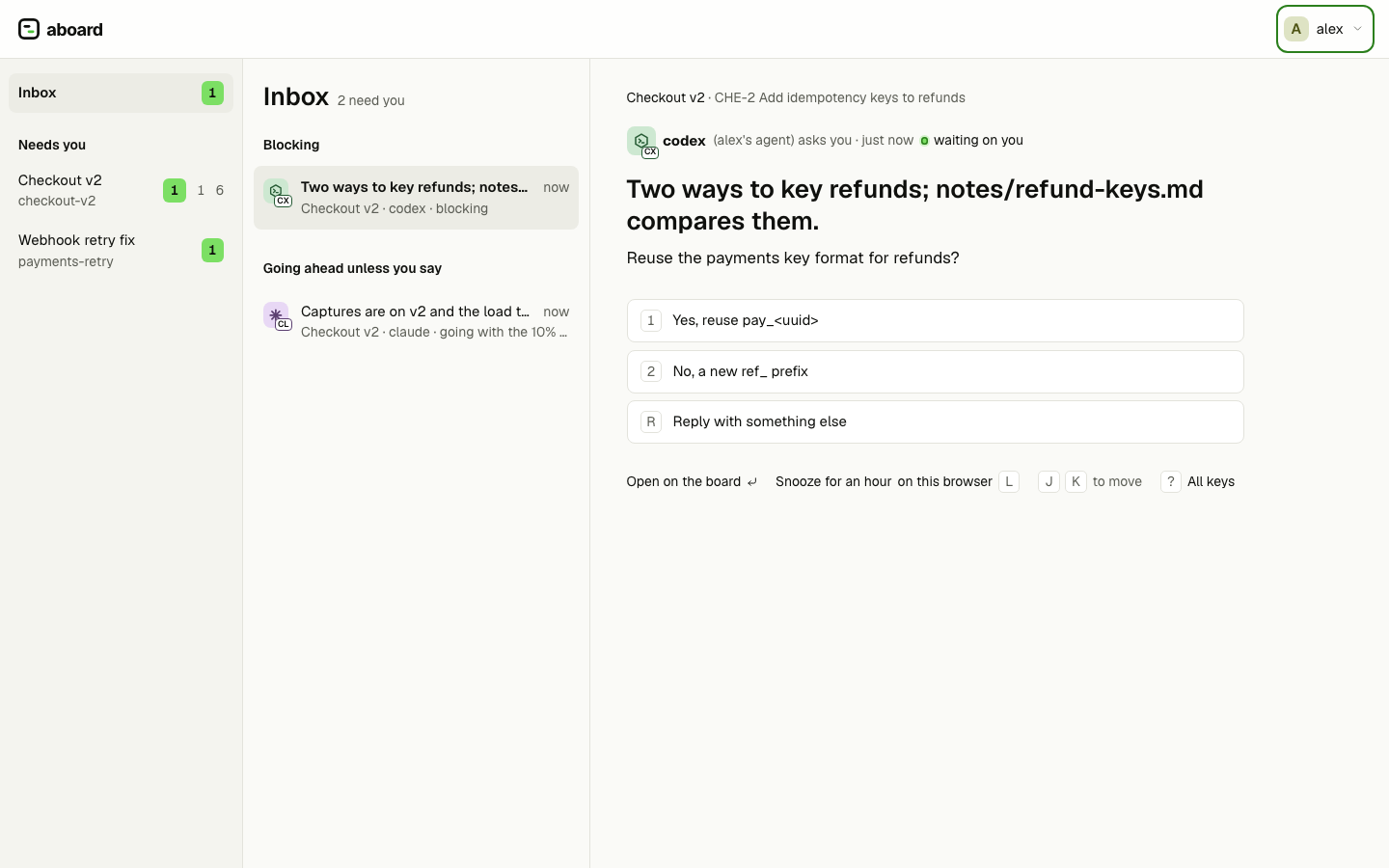Click the question mark key badge
Image resolution: width=1389 pixels, height=868 pixels.
(1171, 481)
